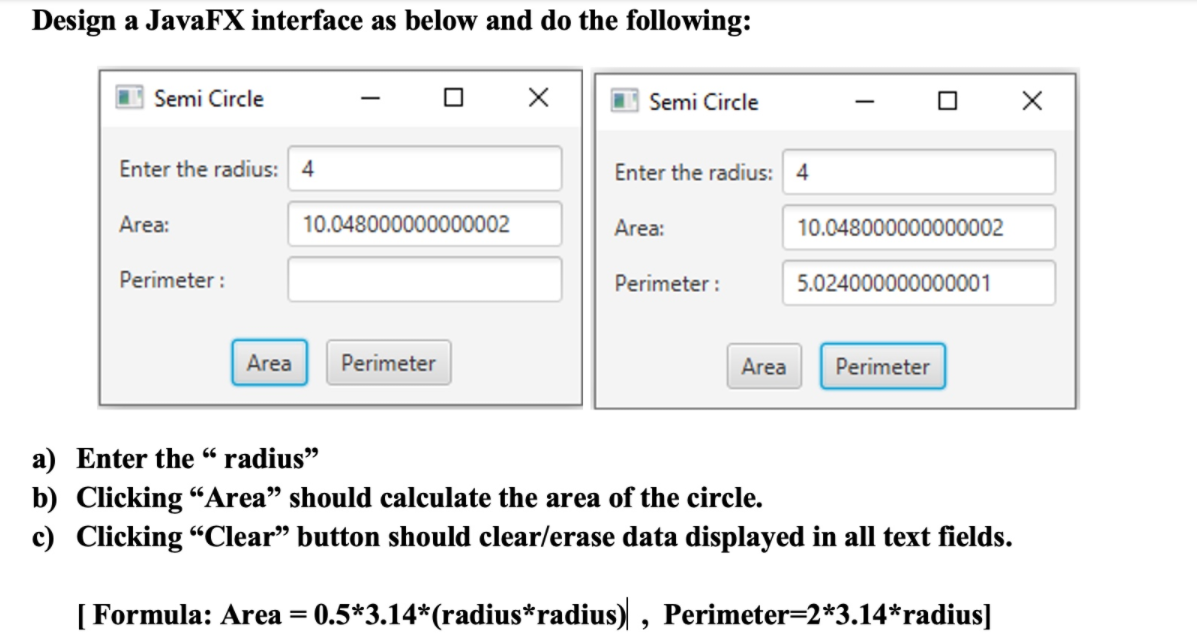Click the Area result field showing 10.048000000000002

coord(424,224)
